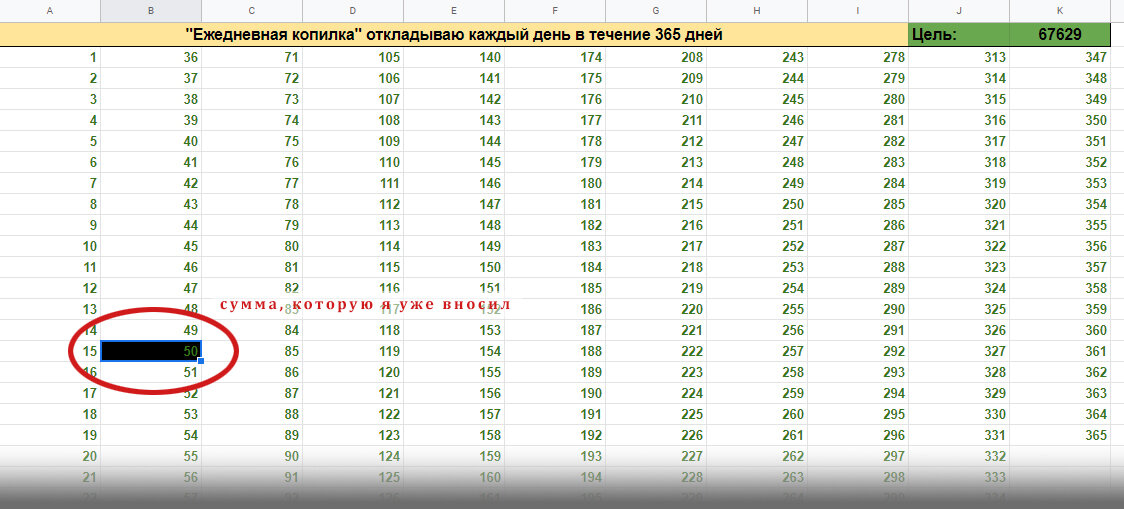Click the cell containing 313
The image size is (1124, 509).
pyautogui.click(x=959, y=57)
